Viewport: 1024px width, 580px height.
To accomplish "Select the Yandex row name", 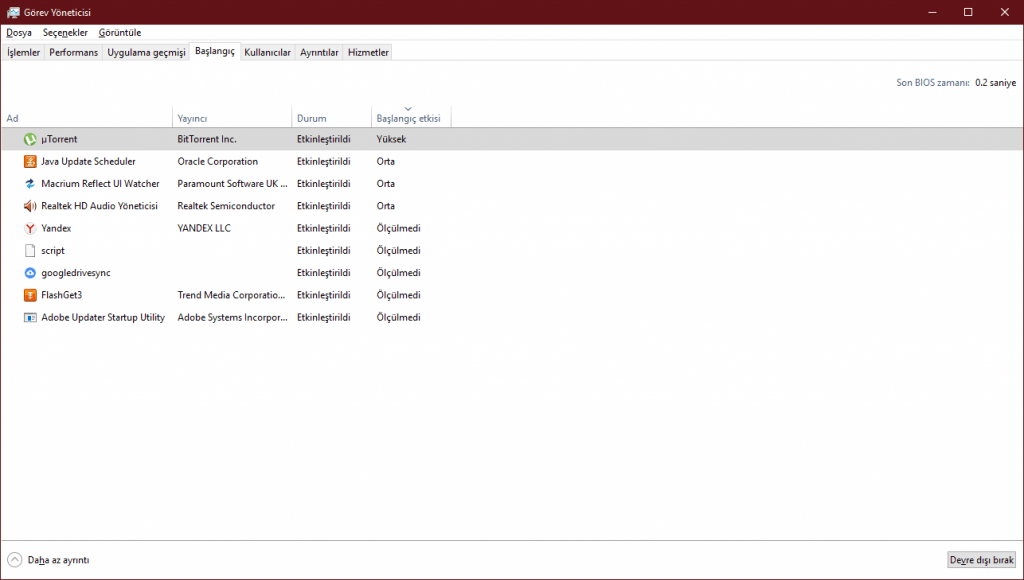I will click(x=56, y=228).
